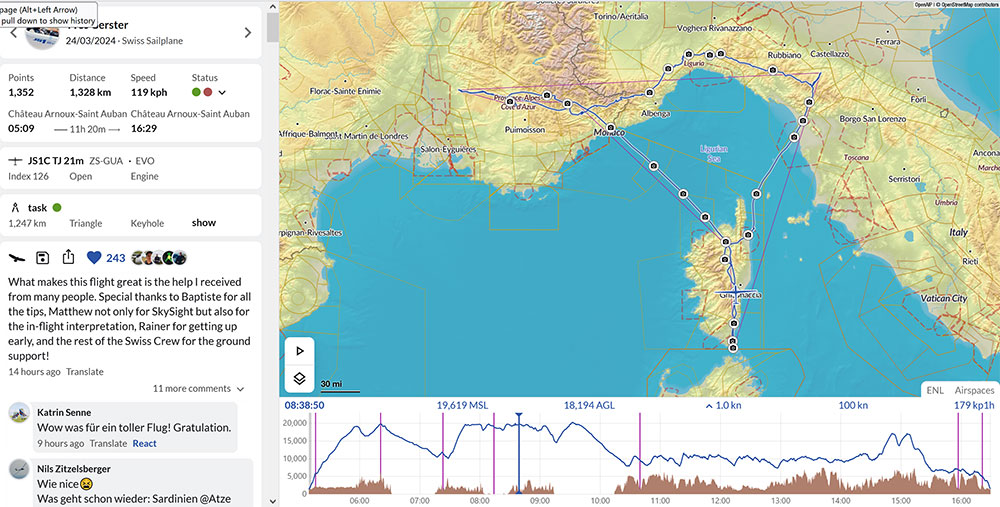Open the map layers selector
1000x507 pixels.
(x=299, y=379)
